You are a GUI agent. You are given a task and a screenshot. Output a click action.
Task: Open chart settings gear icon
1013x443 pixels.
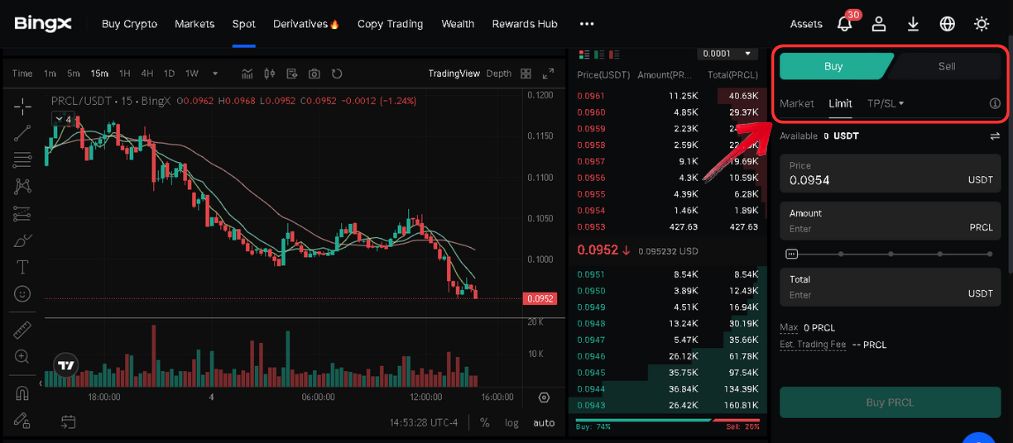(x=544, y=397)
